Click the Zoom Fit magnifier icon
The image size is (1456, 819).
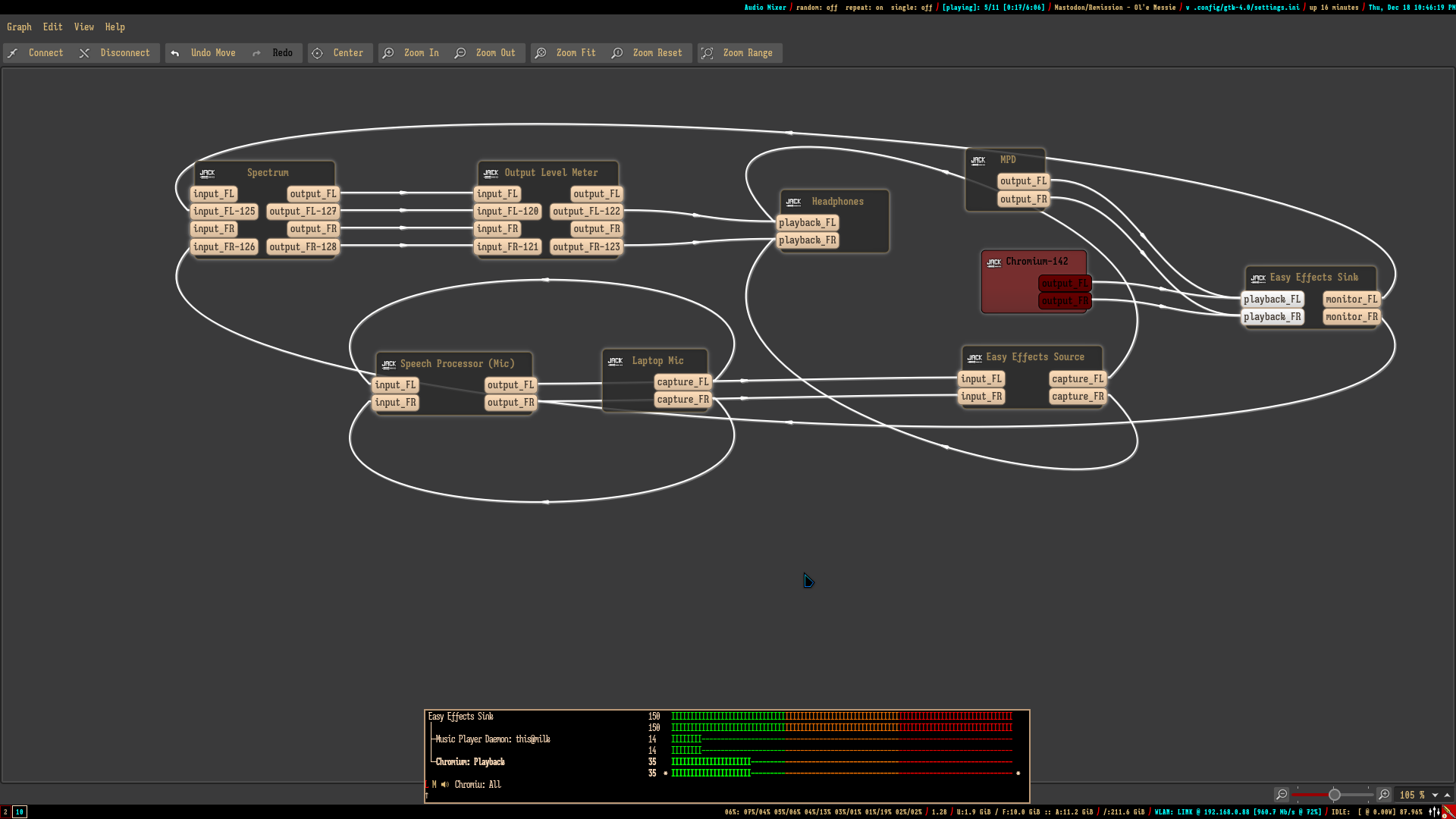pos(541,53)
